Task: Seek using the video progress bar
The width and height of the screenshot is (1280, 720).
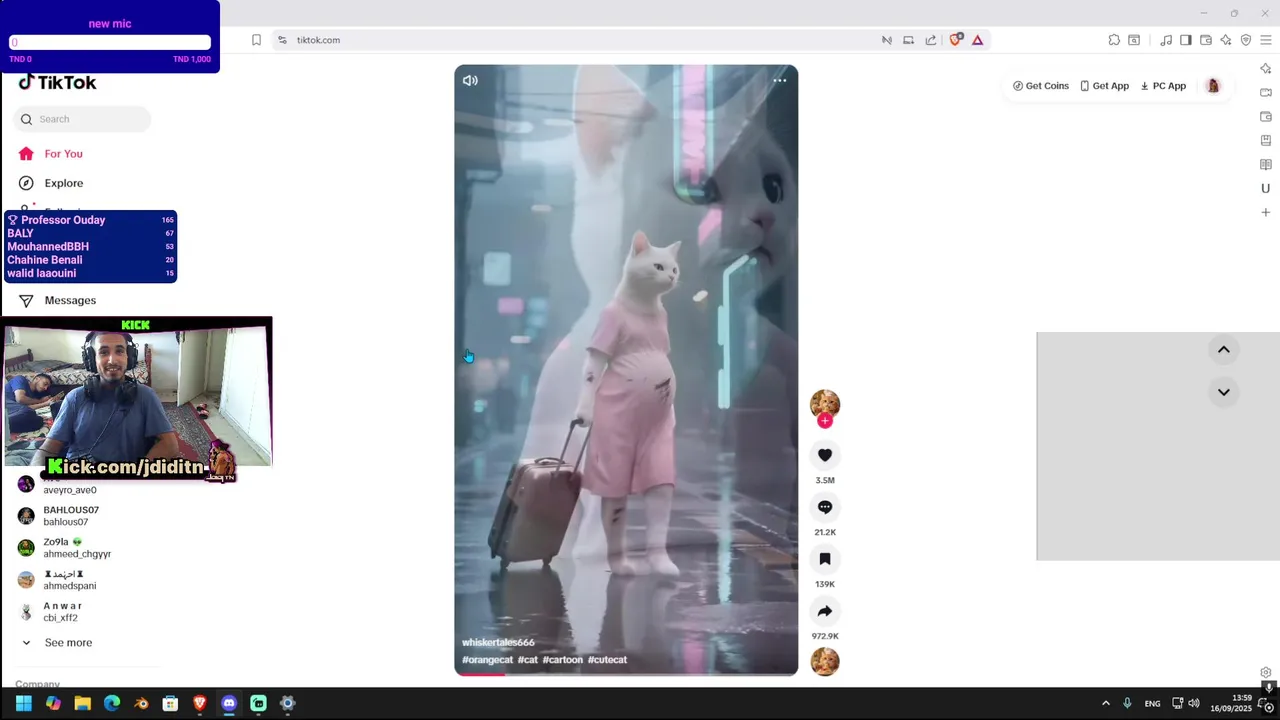Action: 626,674
